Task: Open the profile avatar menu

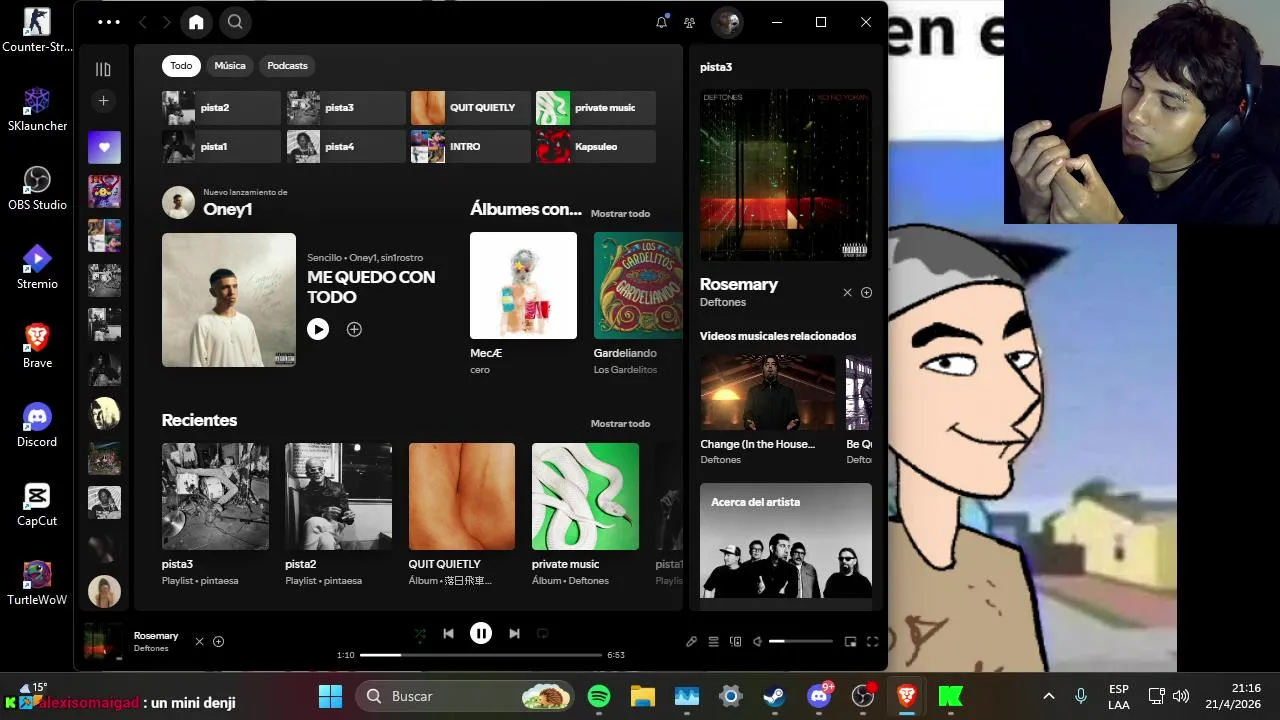Action: point(727,22)
